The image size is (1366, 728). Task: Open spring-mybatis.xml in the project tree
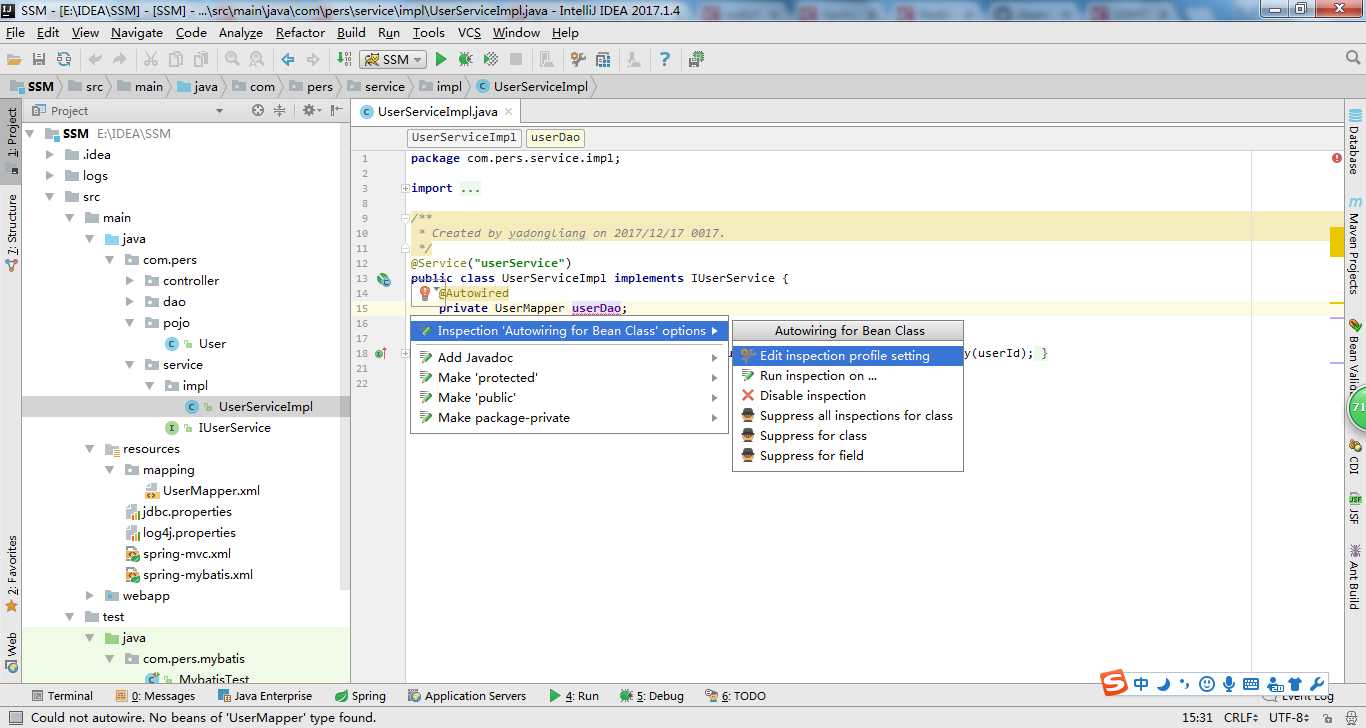[197, 575]
